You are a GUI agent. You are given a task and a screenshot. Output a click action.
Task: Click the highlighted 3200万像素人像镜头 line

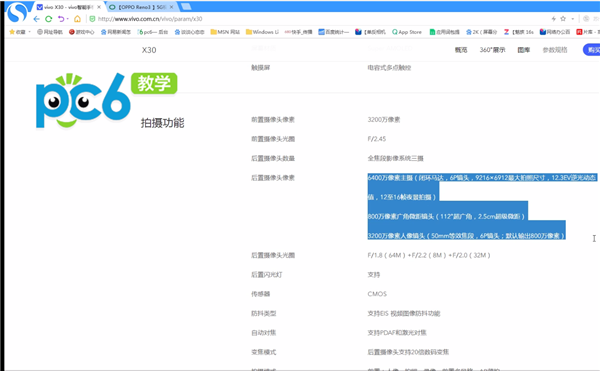(466, 236)
